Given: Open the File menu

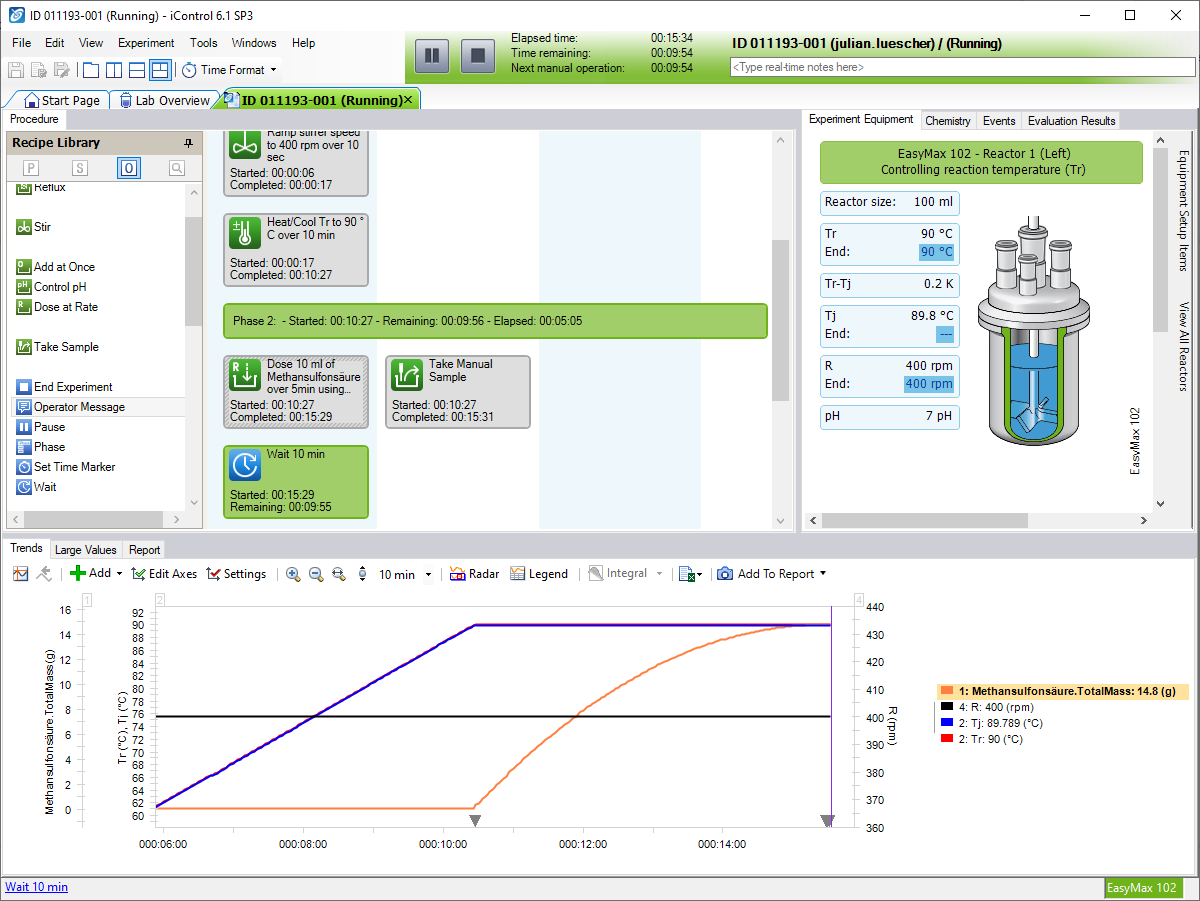Looking at the screenshot, I should (x=22, y=43).
